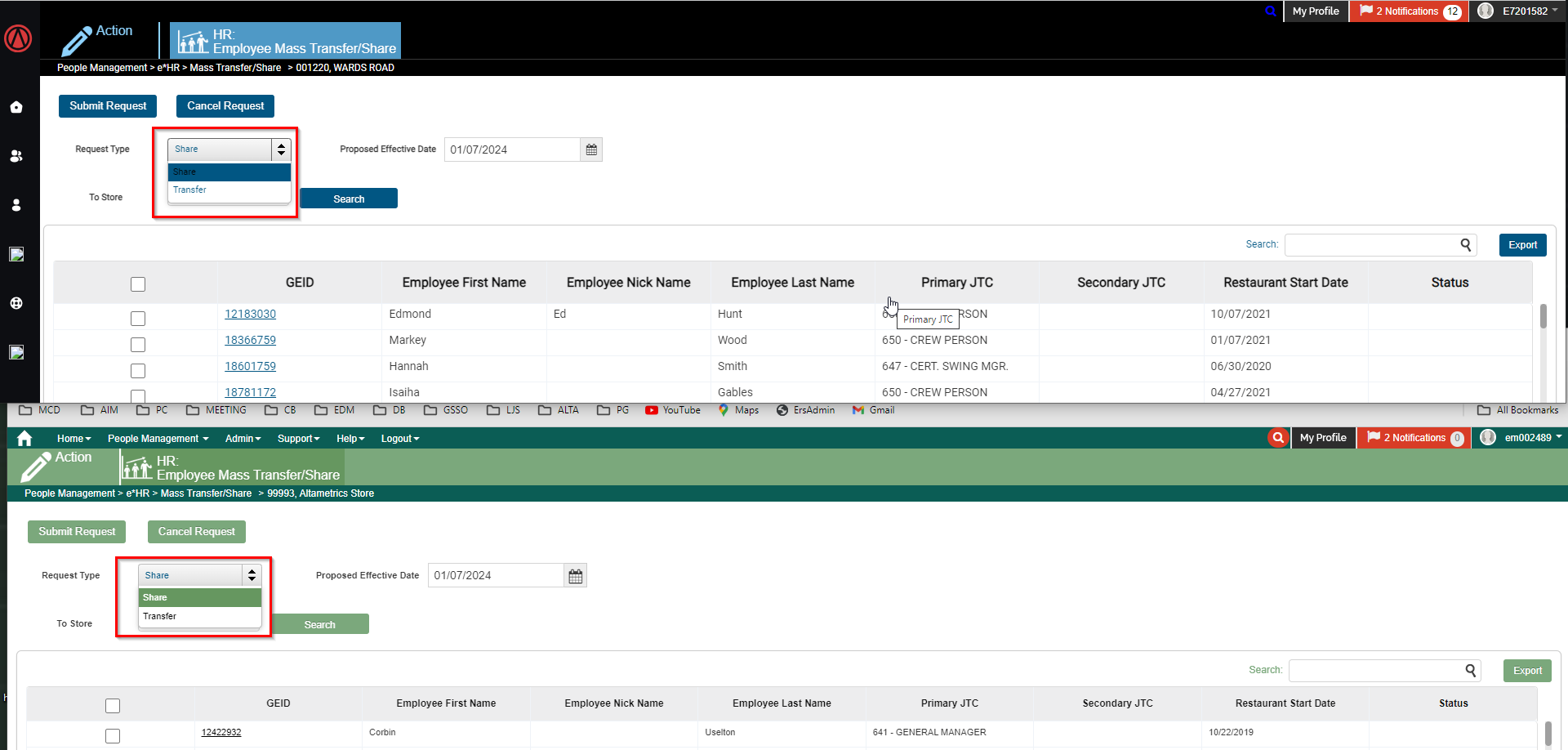Expand the em002489 user menu
The image size is (1568, 750).
1533,438
